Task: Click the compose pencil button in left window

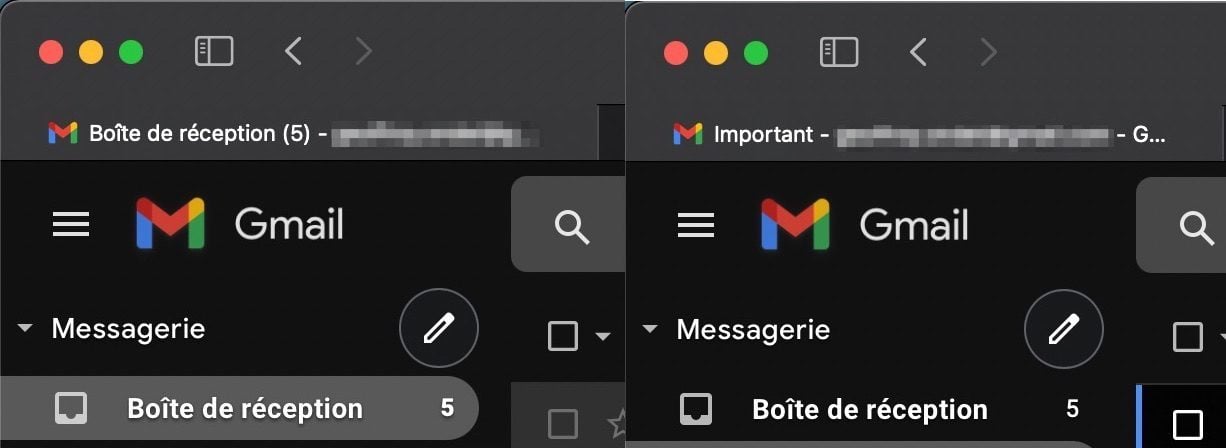Action: tap(439, 328)
